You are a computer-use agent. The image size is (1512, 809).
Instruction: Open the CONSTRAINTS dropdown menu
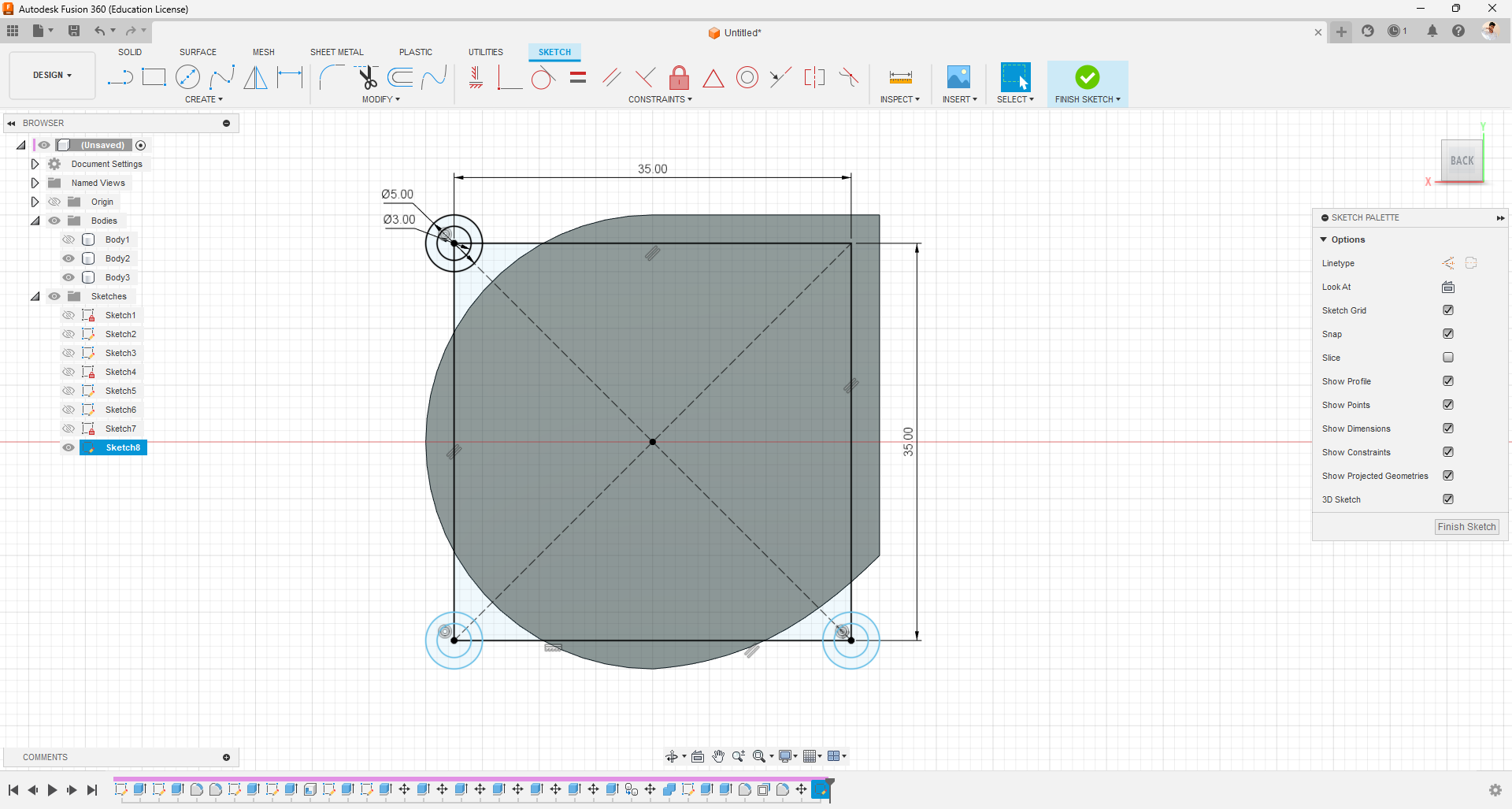tap(660, 99)
